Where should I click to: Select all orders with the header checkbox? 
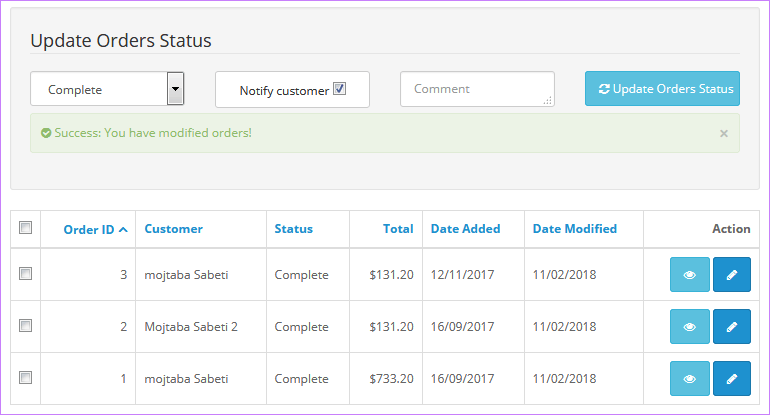tap(26, 228)
